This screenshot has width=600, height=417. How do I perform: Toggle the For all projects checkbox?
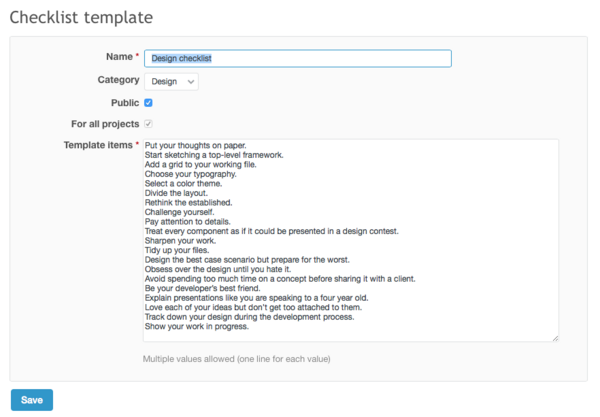point(148,124)
